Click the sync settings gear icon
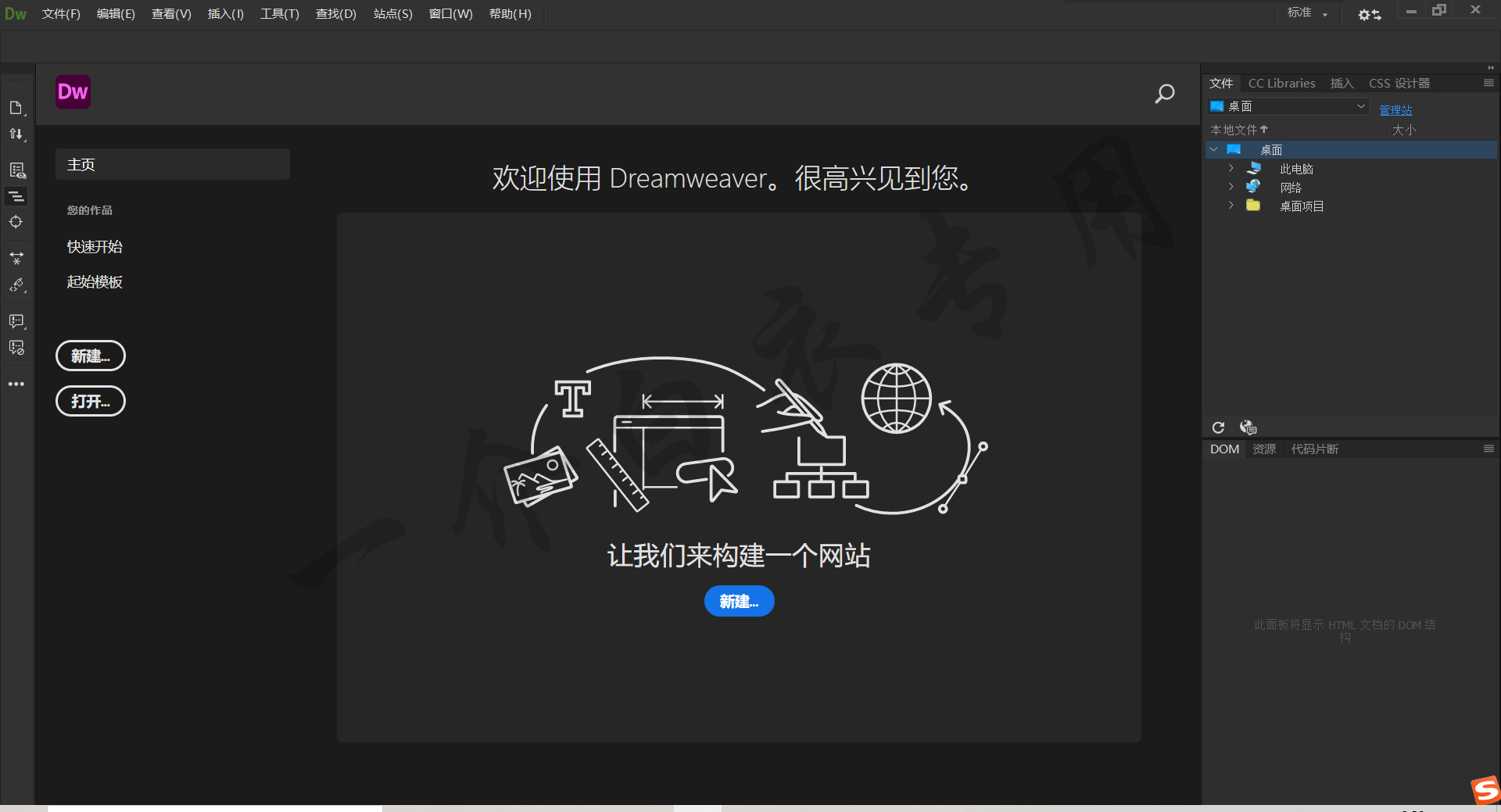This screenshot has height=812, width=1501. (1369, 15)
